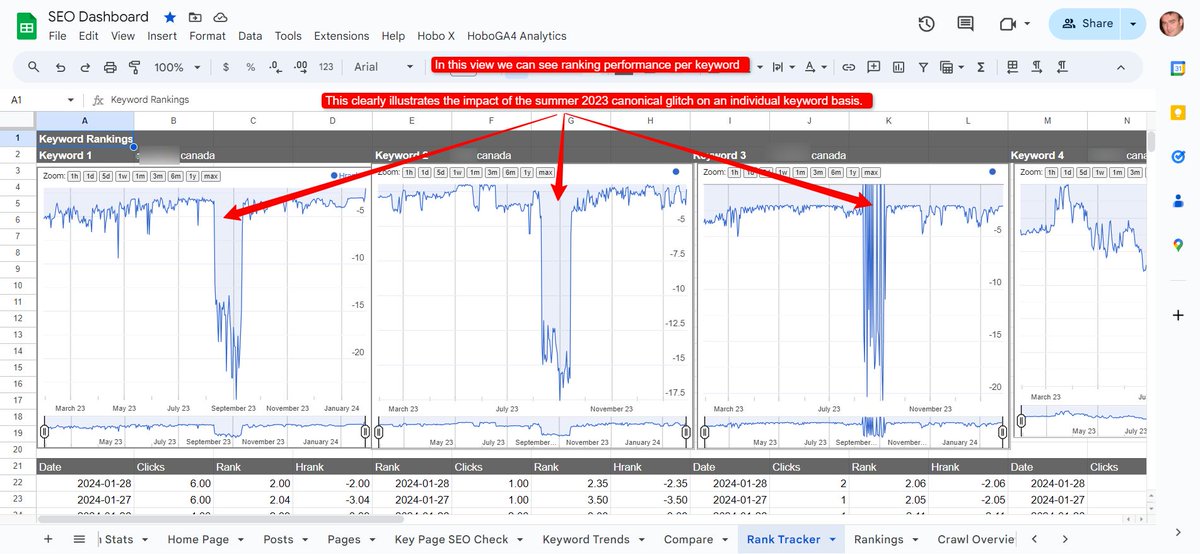
Task: Open the File menu
Action: click(57, 36)
